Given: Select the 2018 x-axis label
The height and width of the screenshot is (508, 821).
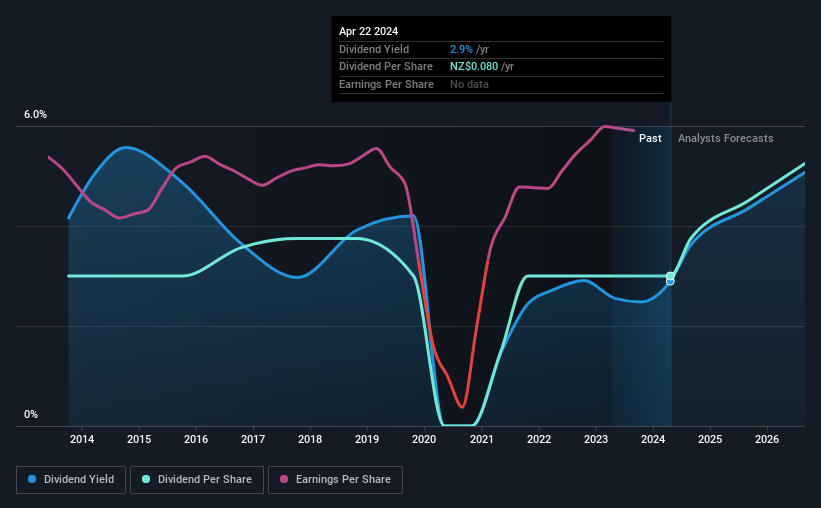Looking at the screenshot, I should 310,439.
